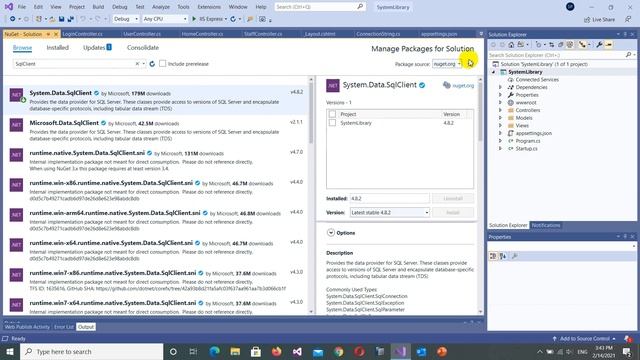This screenshot has width=640, height=360.
Task: Click the browser refresh icon beside IIS Express
Action: click(233, 19)
